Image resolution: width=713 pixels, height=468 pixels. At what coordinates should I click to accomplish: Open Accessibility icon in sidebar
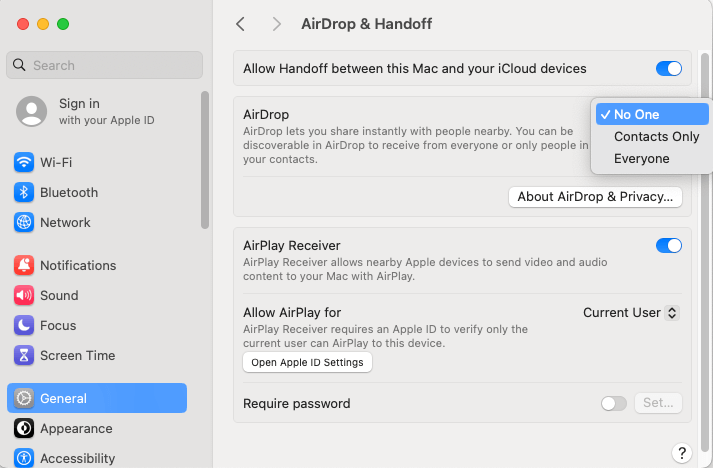point(24,458)
